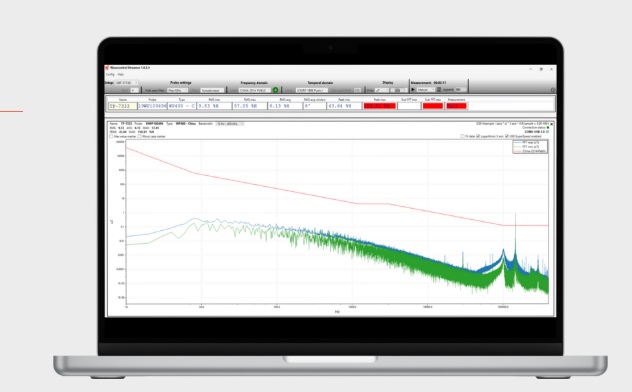Click the green frequency domain add icon
Viewport: 632px width, 392px height.
[276, 90]
